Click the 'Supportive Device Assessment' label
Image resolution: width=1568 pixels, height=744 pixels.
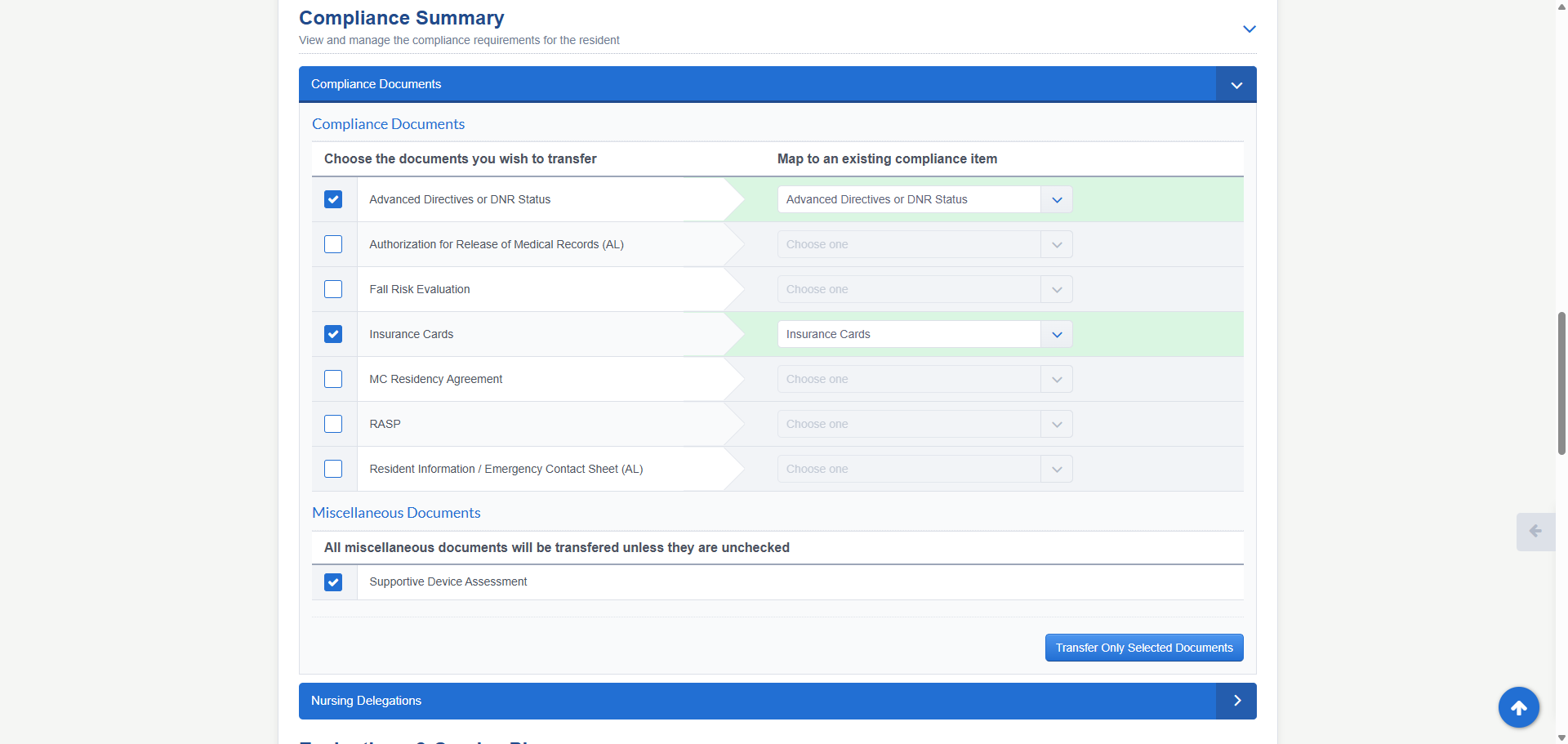coord(448,581)
